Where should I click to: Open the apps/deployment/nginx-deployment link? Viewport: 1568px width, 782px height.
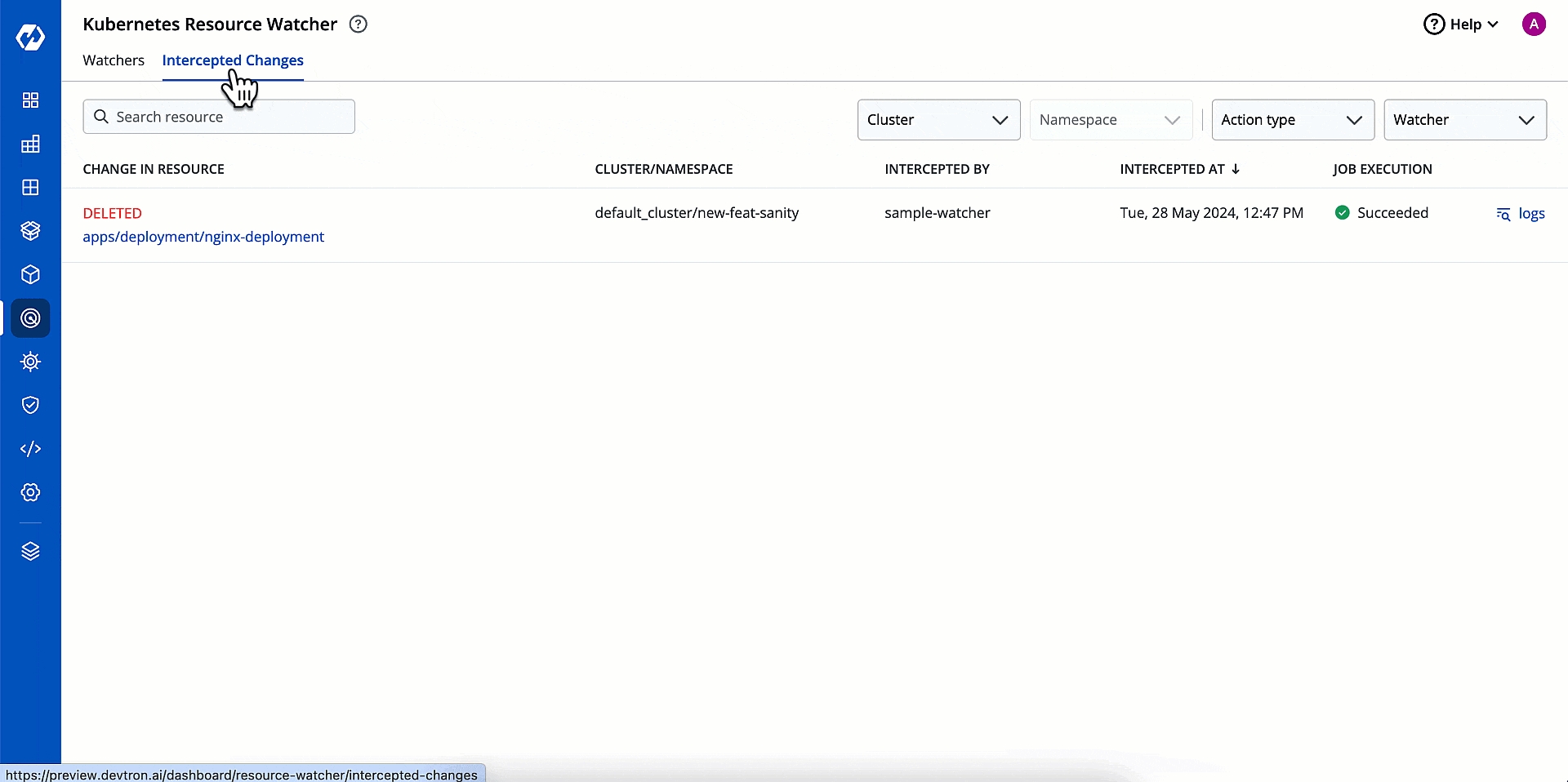tap(203, 237)
